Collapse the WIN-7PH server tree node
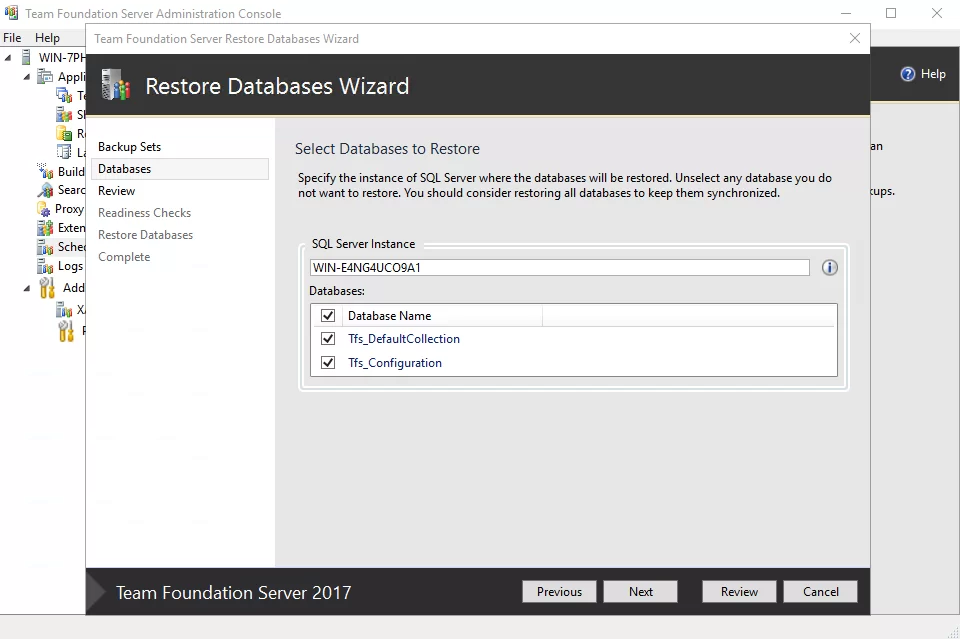 pos(9,58)
